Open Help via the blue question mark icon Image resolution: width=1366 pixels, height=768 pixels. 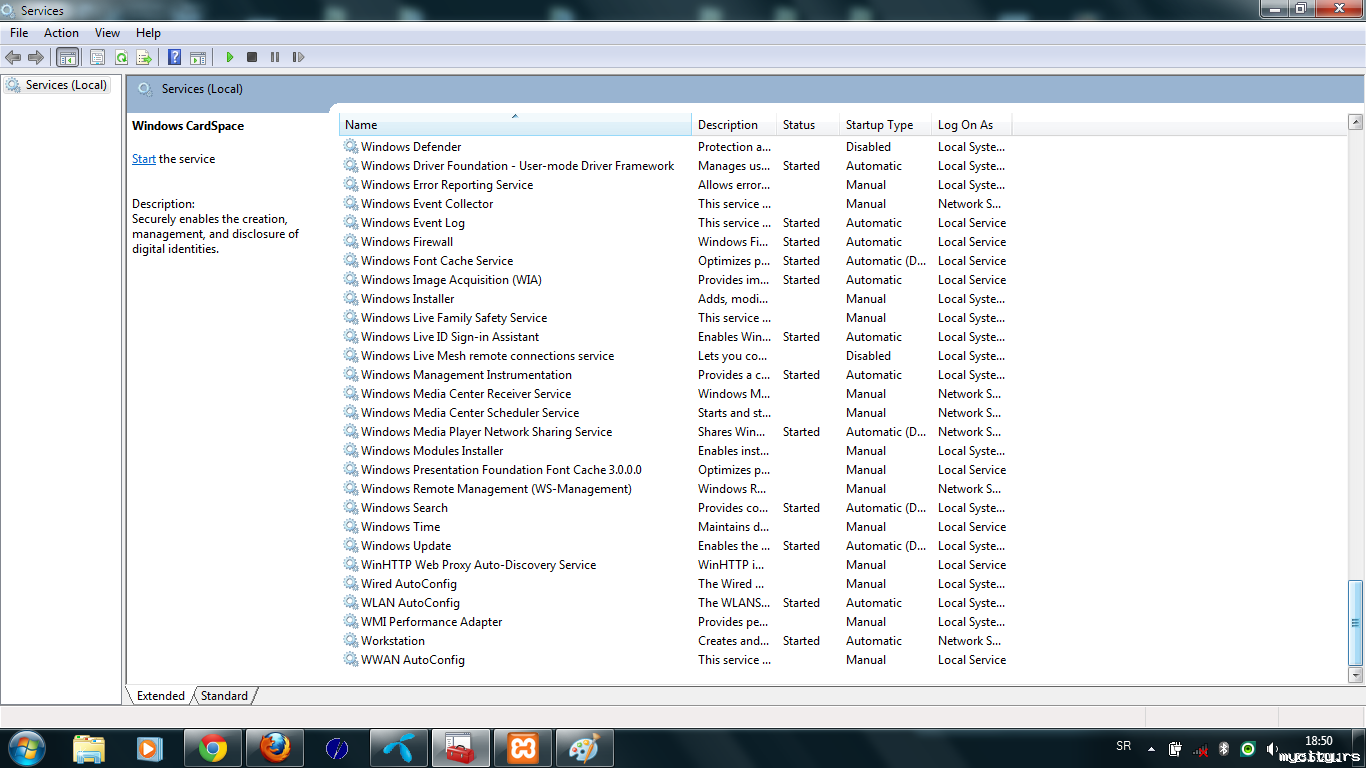pyautogui.click(x=174, y=57)
